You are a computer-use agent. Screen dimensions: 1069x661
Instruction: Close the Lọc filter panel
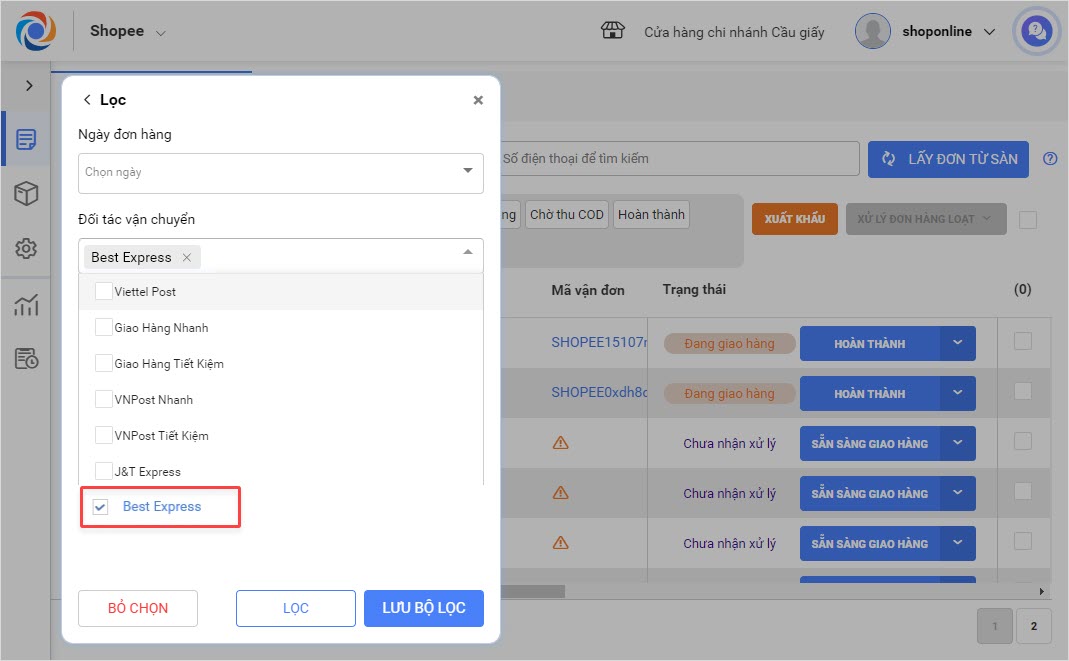[478, 100]
